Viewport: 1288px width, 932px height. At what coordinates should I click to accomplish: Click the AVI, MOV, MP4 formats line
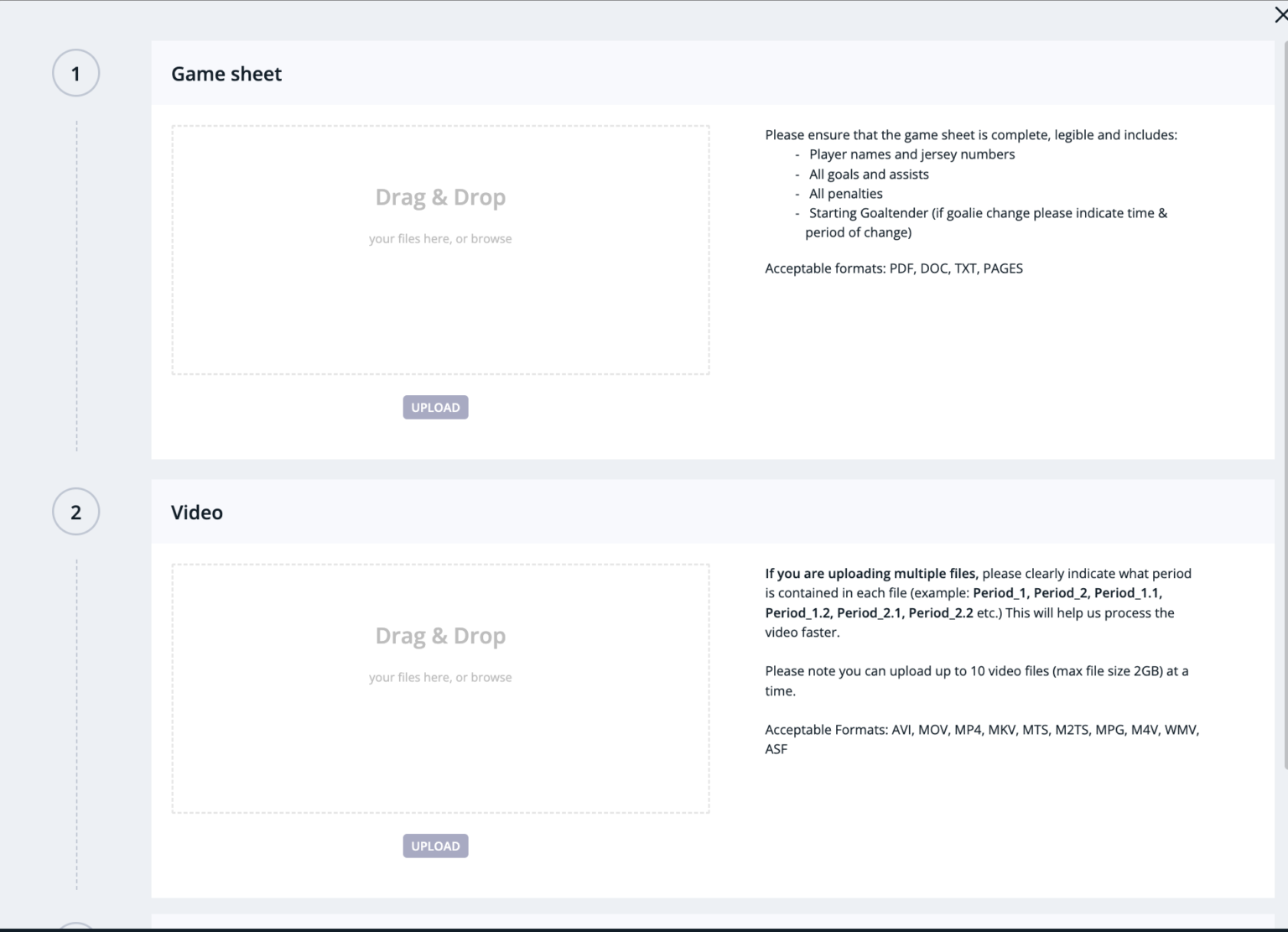coord(981,730)
